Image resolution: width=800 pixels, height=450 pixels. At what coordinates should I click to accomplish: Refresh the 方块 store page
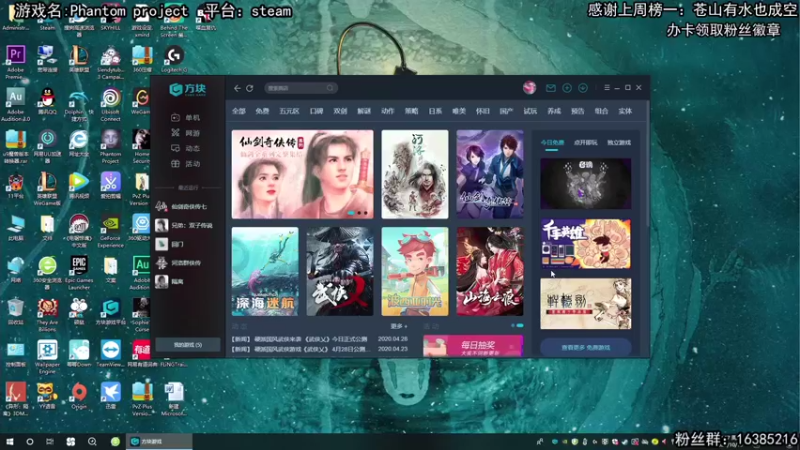point(249,88)
